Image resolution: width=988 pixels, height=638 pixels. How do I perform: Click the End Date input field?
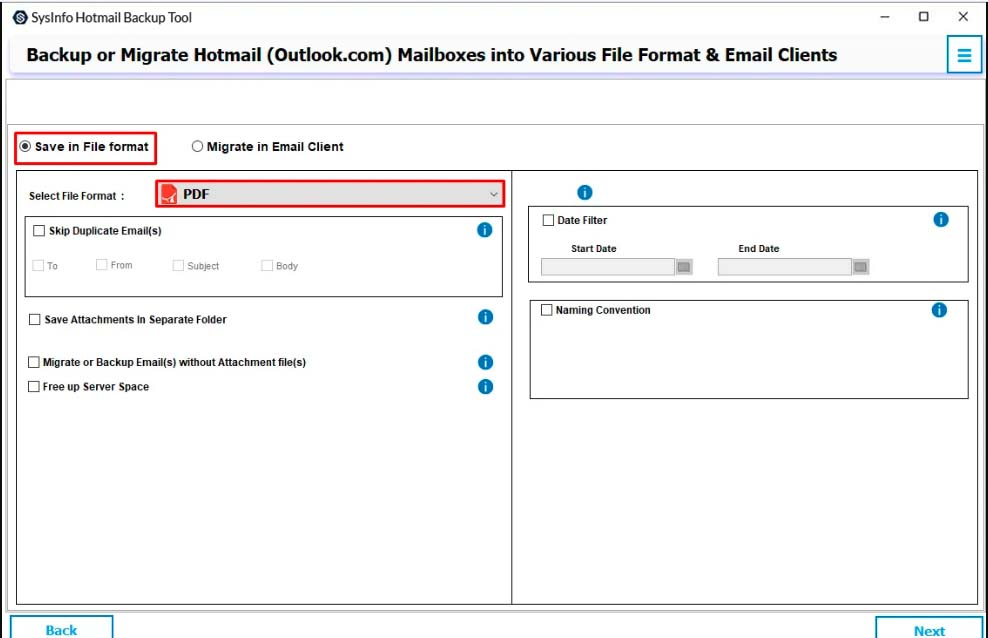(784, 267)
